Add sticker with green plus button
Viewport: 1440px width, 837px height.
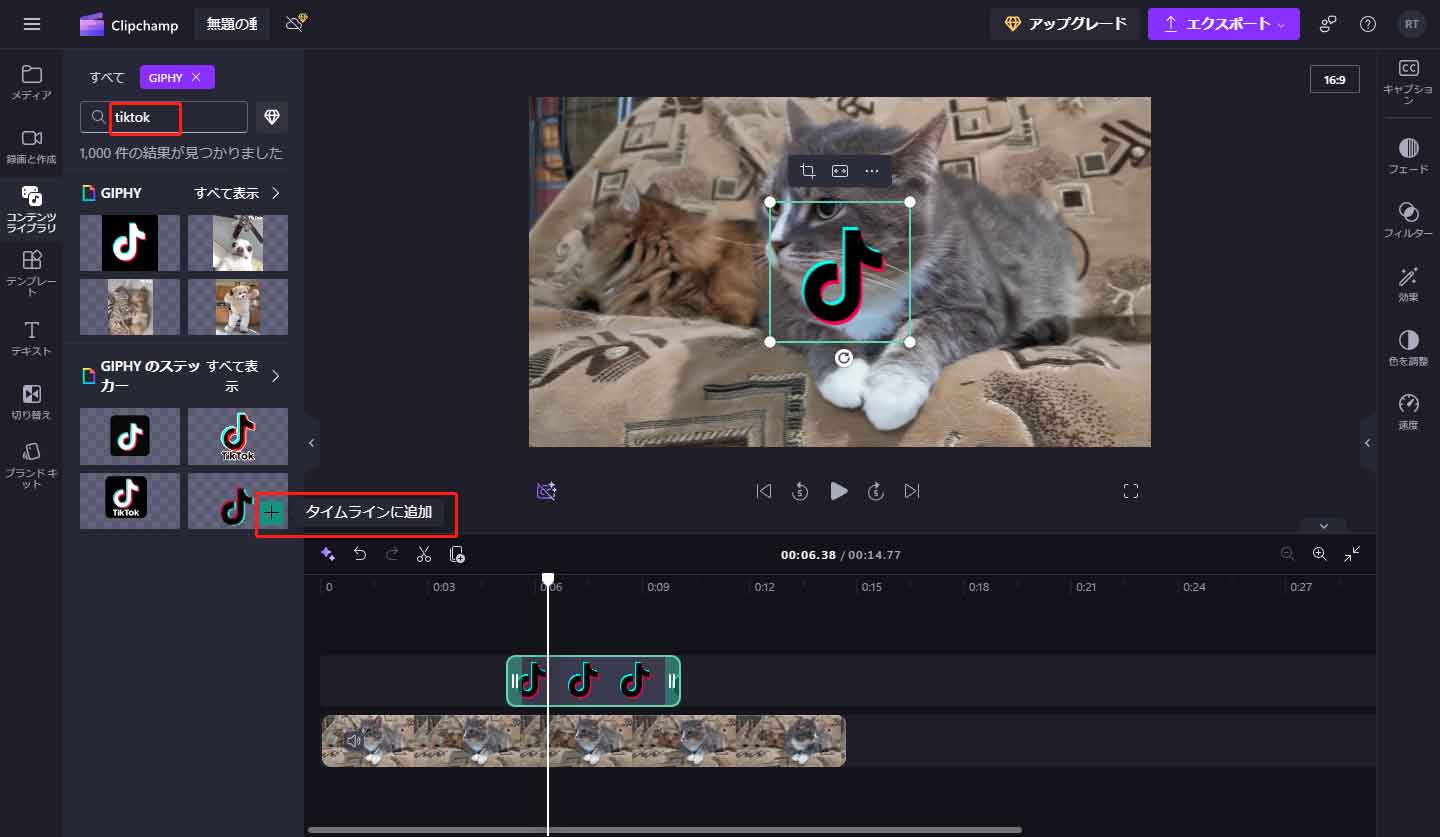click(x=272, y=513)
